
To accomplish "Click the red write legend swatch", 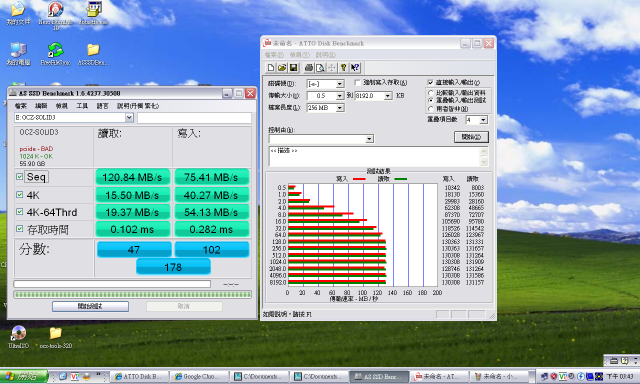I will [359, 179].
